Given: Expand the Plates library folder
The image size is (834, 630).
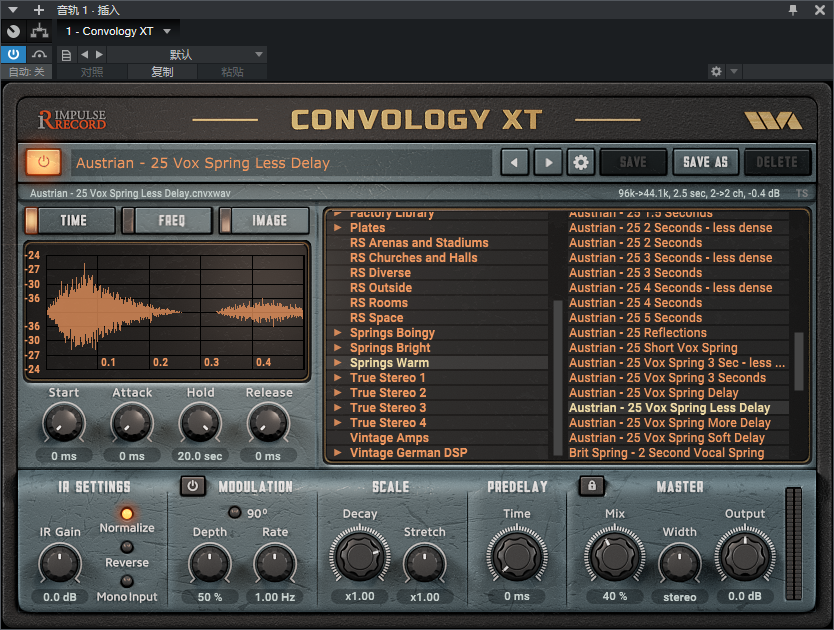Looking at the screenshot, I should pos(338,228).
